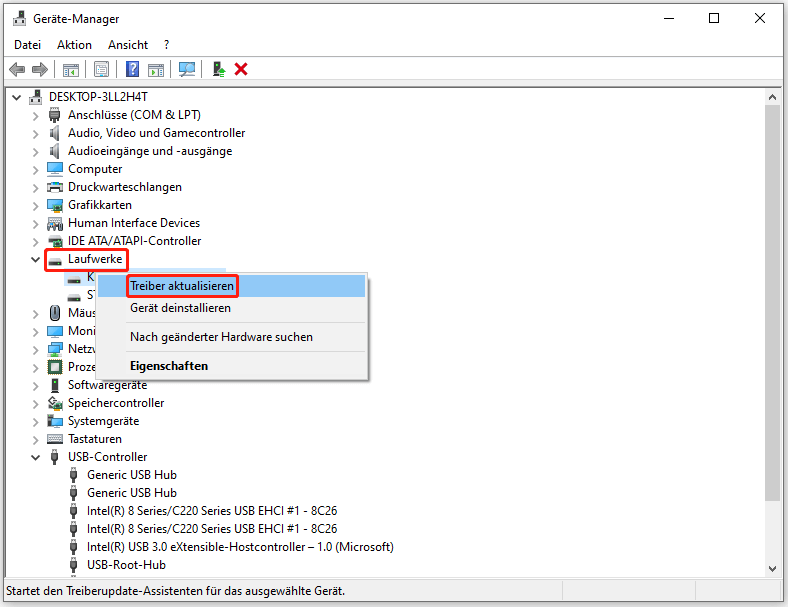788x607 pixels.
Task: Click the IDE ATA/ATAPI-Controller icon
Action: (55, 241)
